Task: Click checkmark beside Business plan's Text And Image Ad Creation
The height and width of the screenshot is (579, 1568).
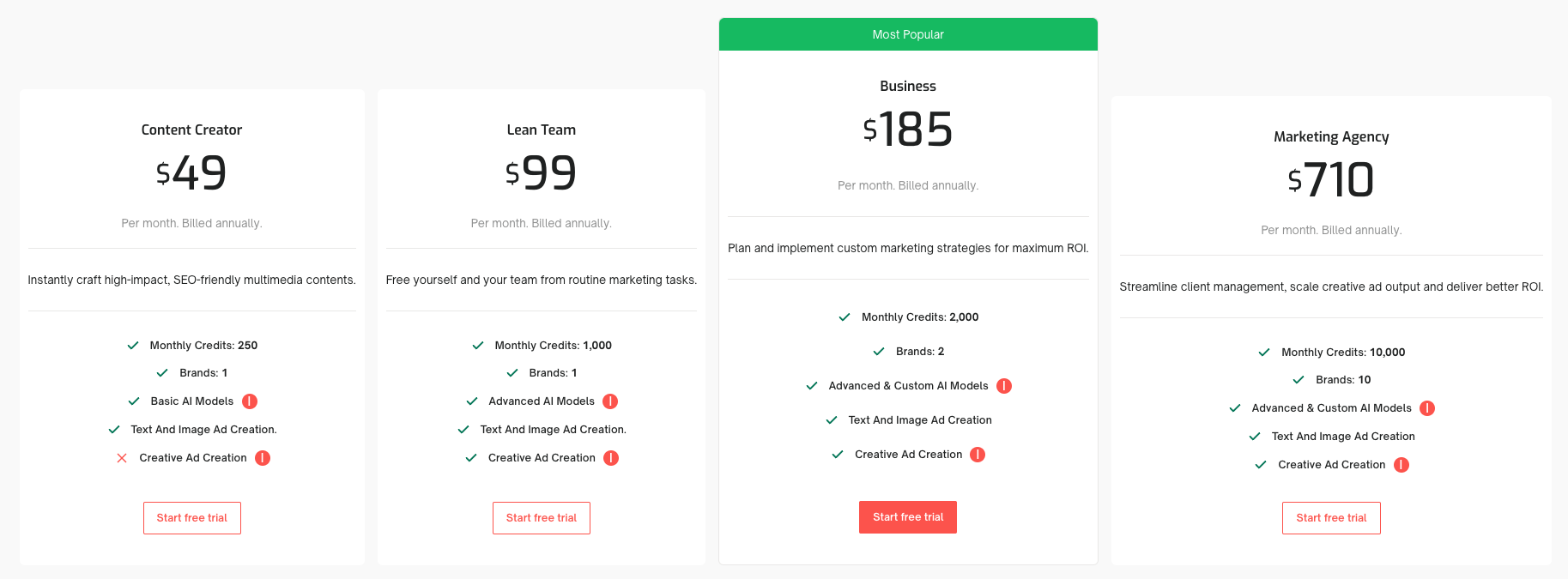Action: tap(831, 419)
